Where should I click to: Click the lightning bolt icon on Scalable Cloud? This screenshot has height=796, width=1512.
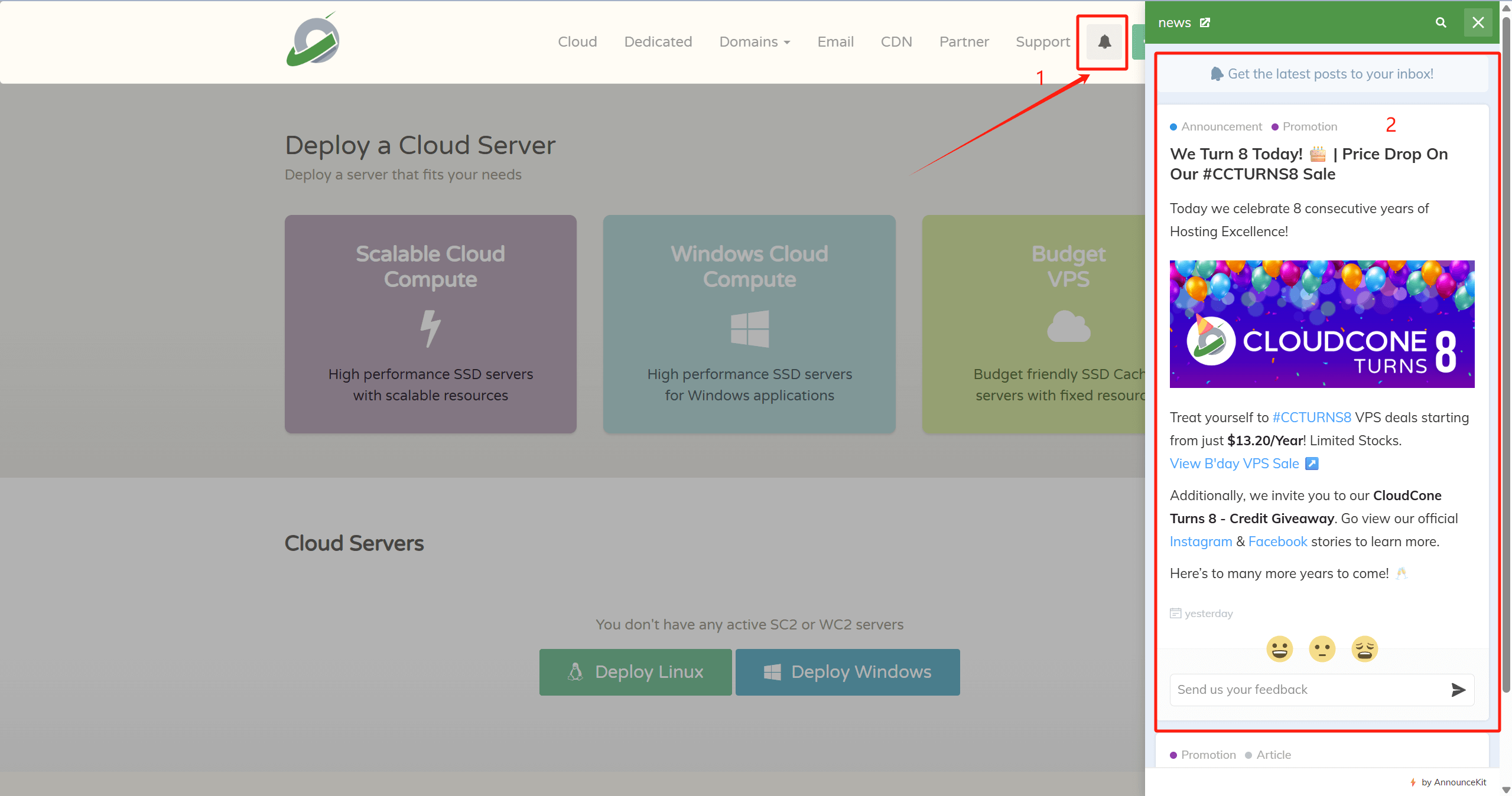[430, 328]
